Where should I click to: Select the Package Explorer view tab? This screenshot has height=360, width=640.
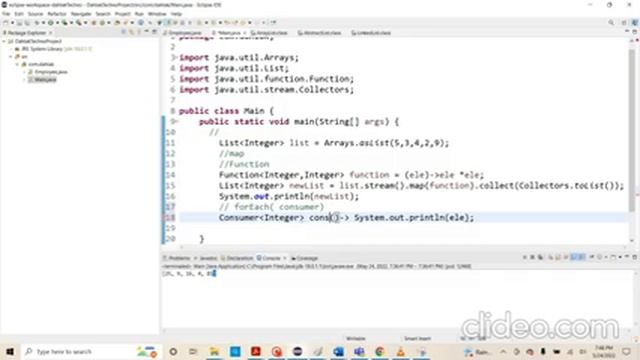point(27,33)
